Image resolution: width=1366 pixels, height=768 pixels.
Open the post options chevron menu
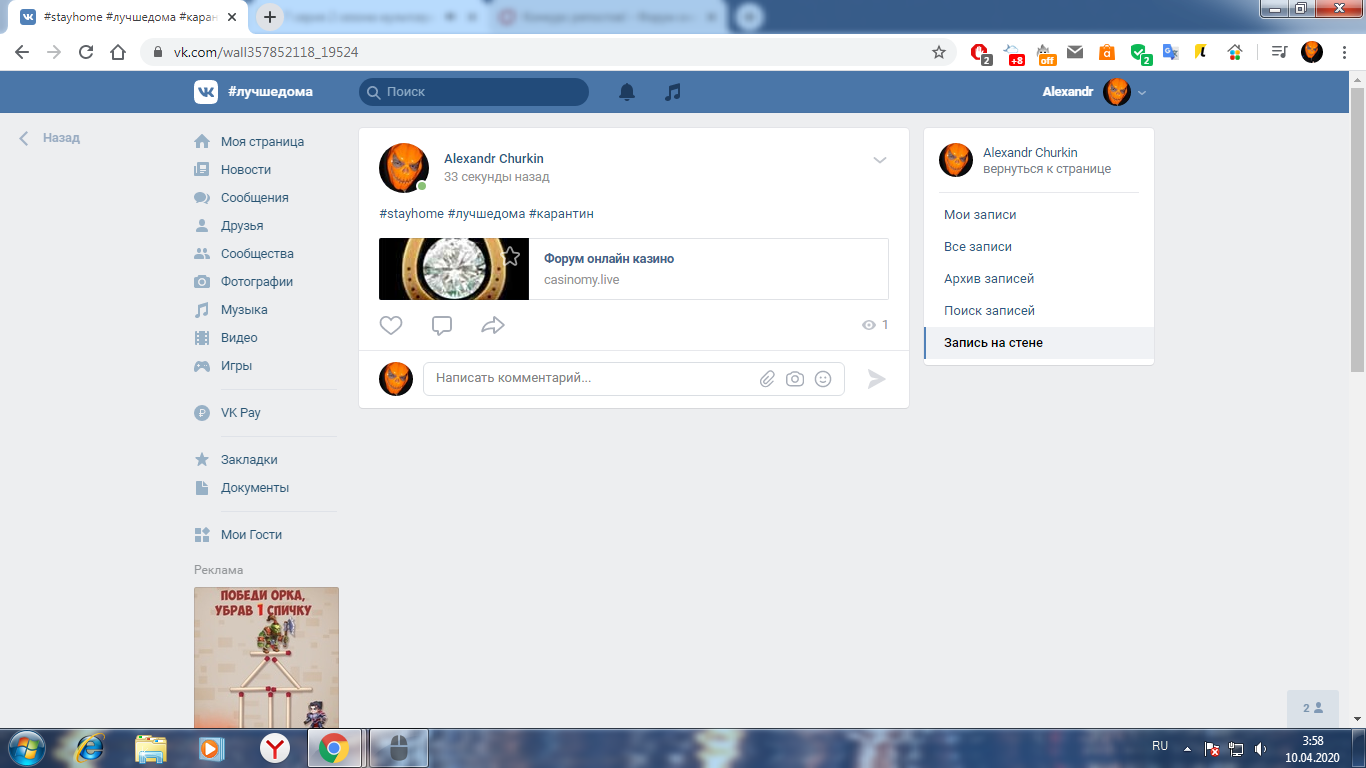click(880, 160)
